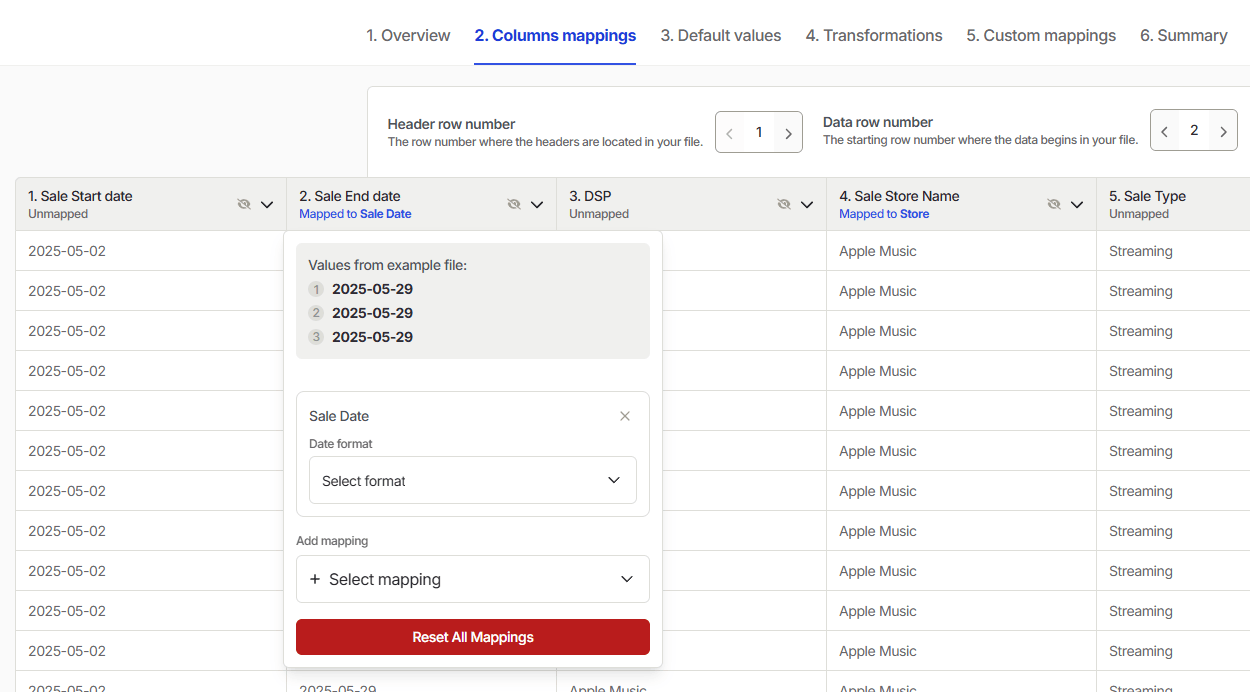
Task: Click first row Apple Music store cell
Action: click(x=961, y=251)
